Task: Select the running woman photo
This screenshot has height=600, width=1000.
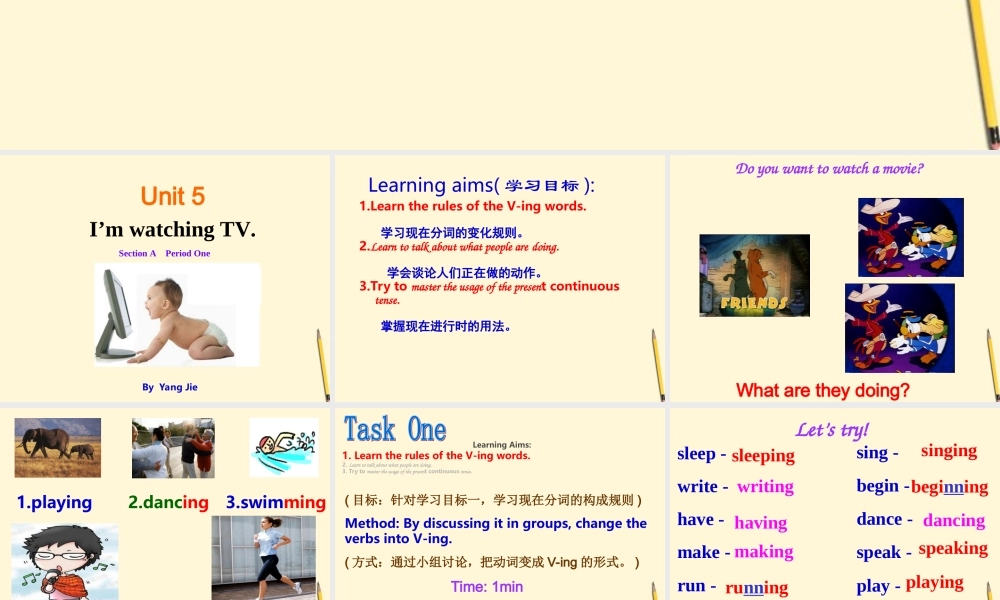Action: coord(263,558)
